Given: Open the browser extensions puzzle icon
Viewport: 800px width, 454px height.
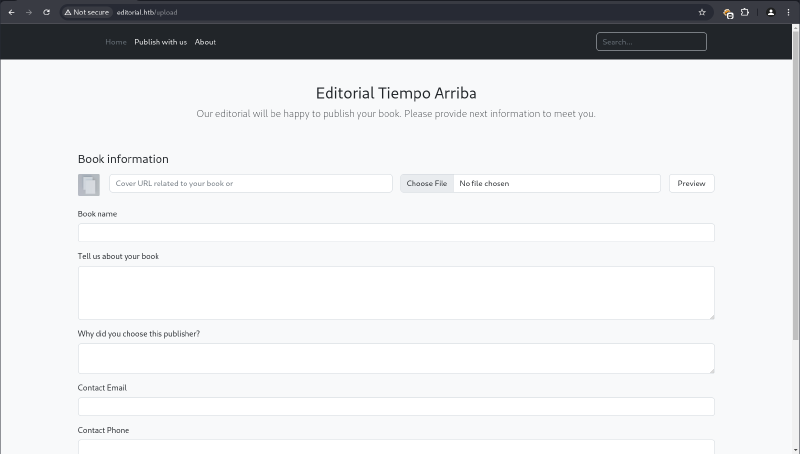Looking at the screenshot, I should (745, 12).
